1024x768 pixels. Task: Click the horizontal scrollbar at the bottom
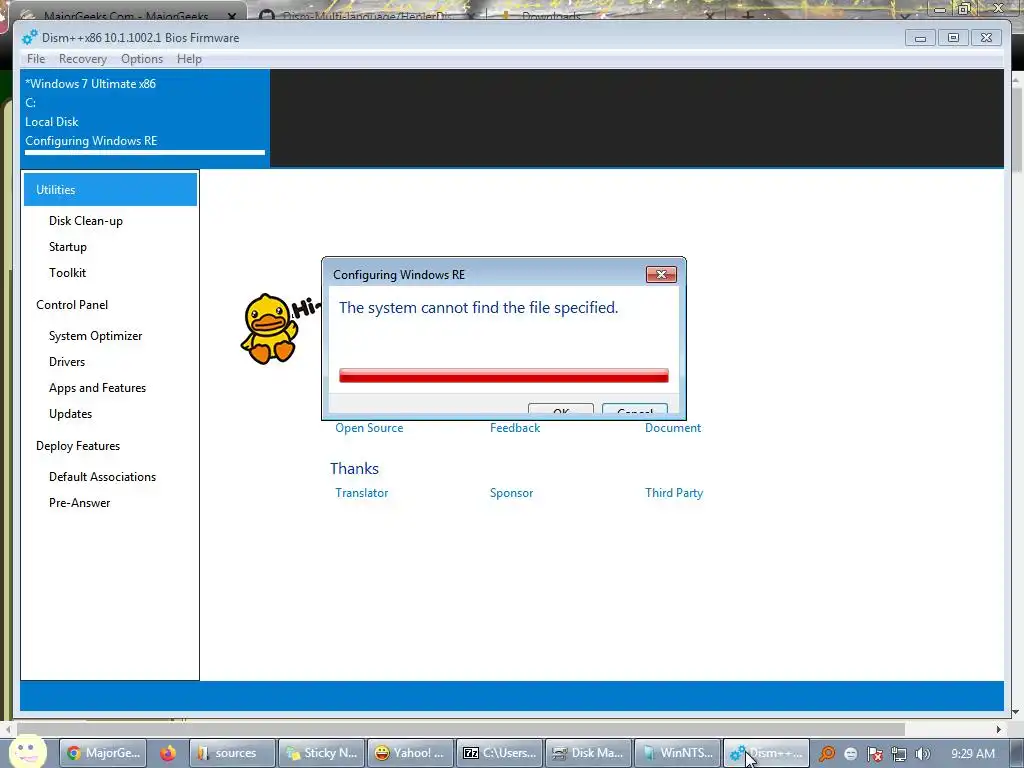point(460,729)
